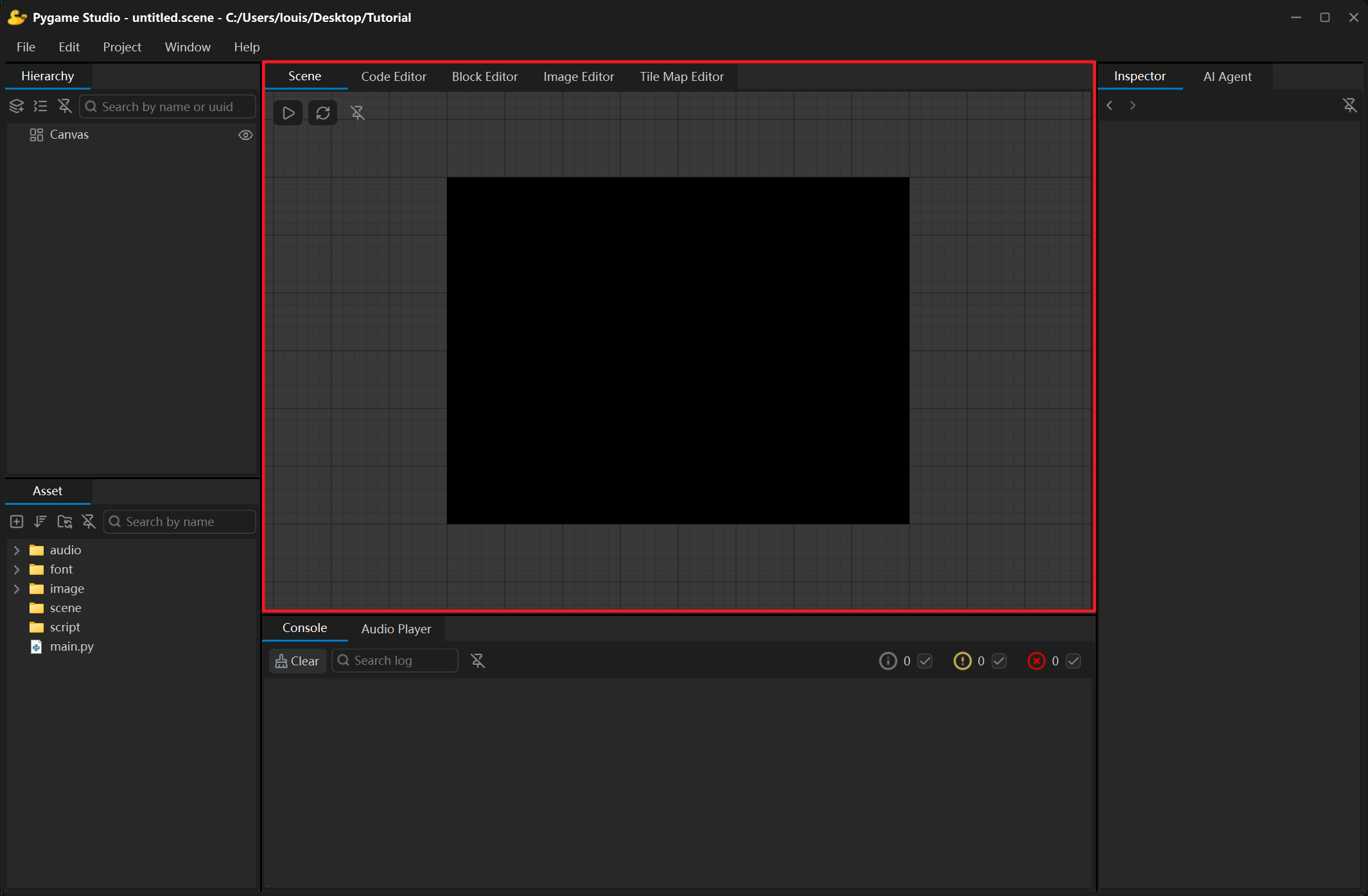
Task: Toggle the warning messages checkbox
Action: (x=999, y=661)
